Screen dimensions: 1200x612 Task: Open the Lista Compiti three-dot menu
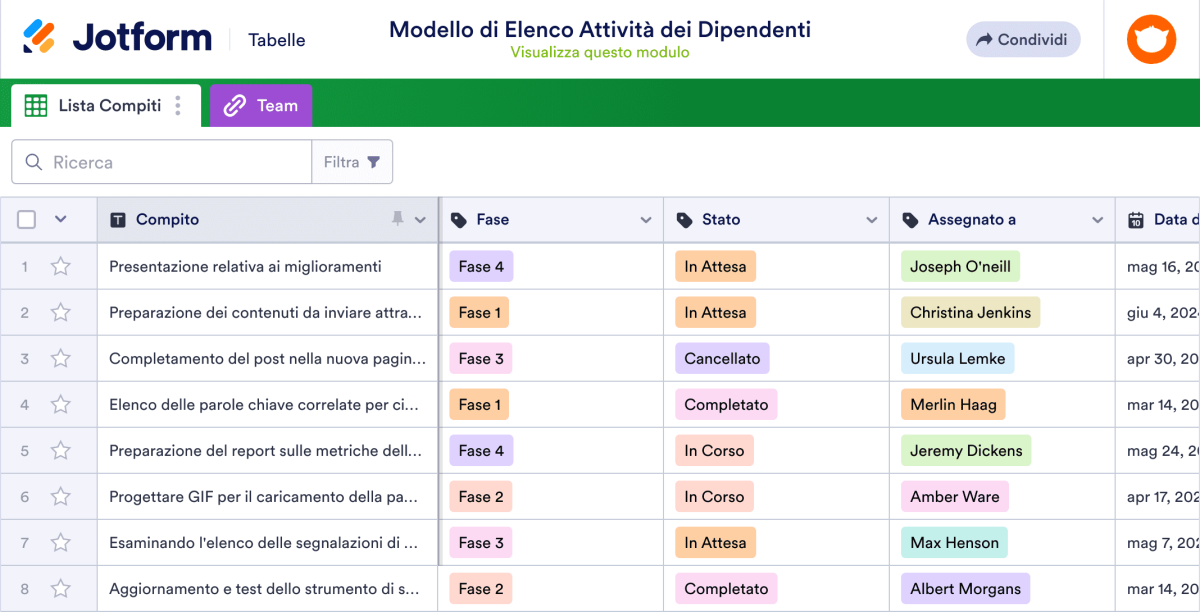coord(176,104)
